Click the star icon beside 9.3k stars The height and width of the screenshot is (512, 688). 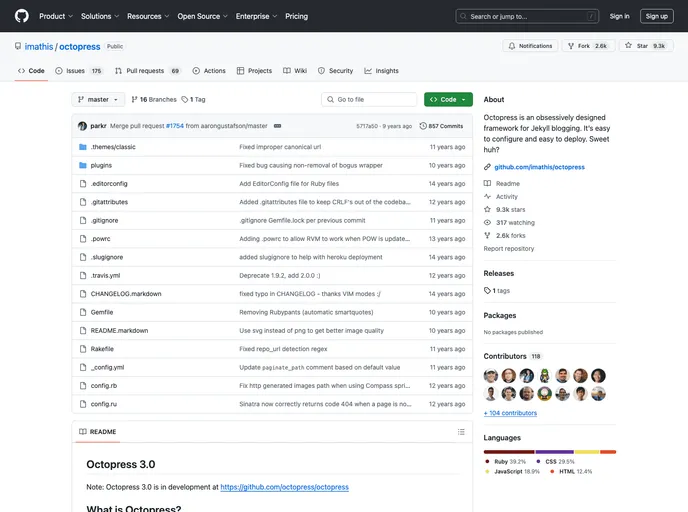tap(487, 210)
